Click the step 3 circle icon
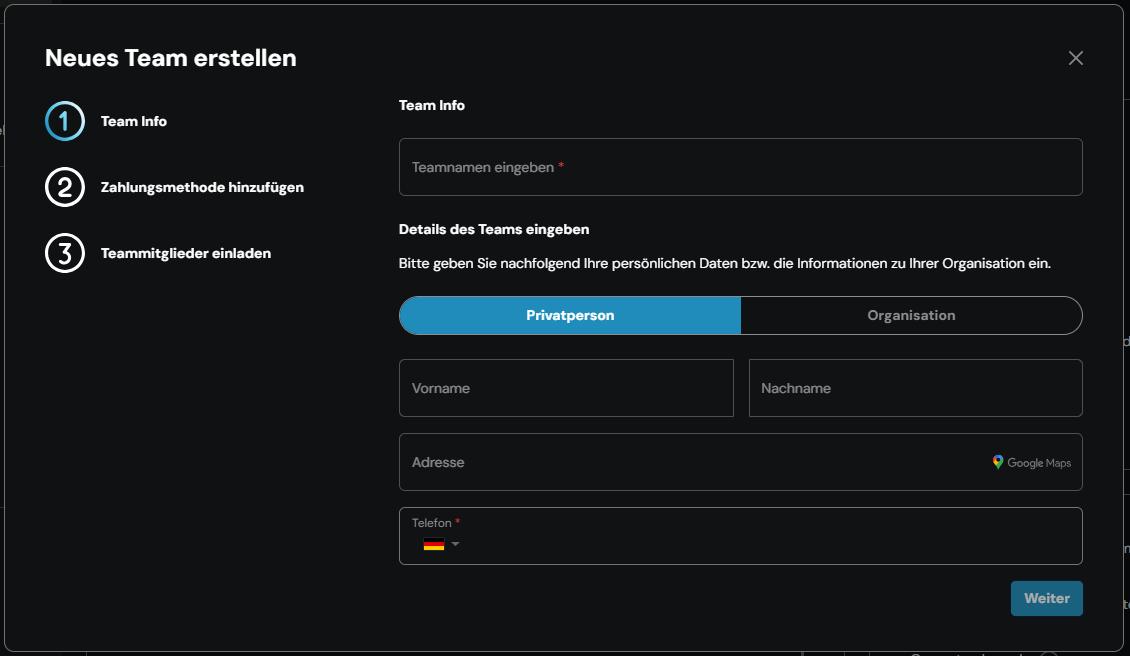 tap(65, 253)
